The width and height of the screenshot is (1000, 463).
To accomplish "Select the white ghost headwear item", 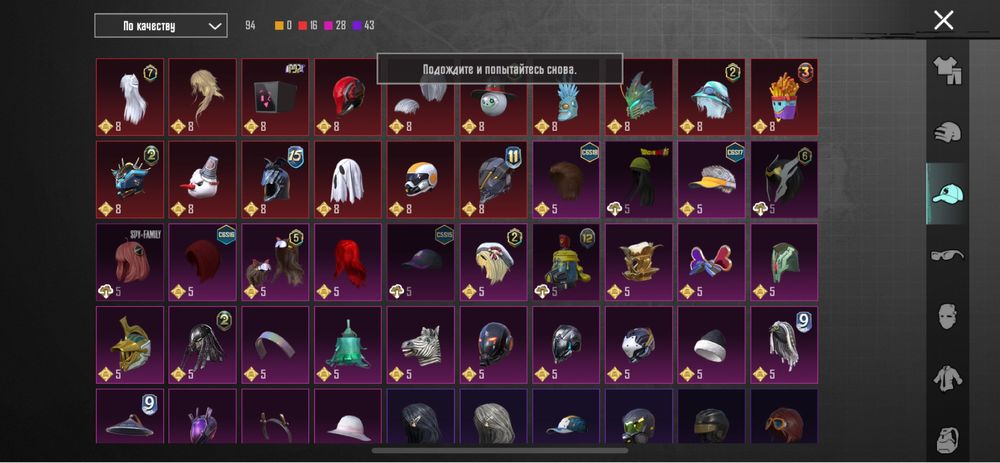I will pos(348,180).
